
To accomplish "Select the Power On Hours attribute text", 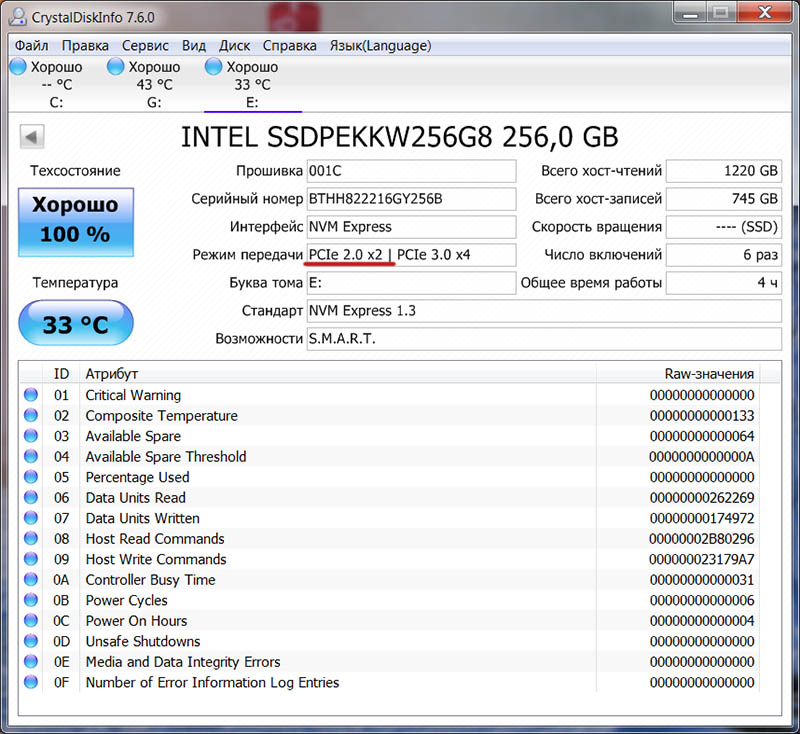I will click(x=136, y=621).
